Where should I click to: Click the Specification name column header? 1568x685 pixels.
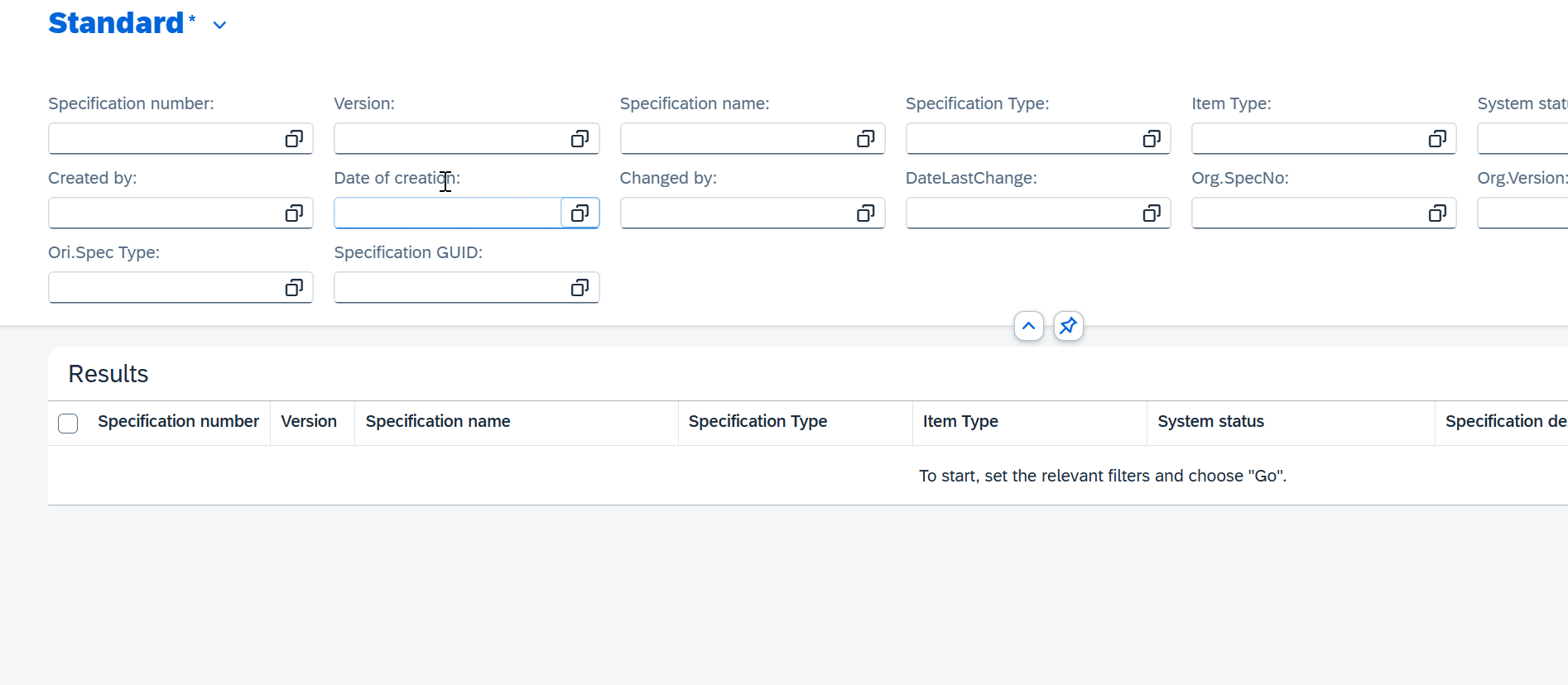[x=438, y=422]
